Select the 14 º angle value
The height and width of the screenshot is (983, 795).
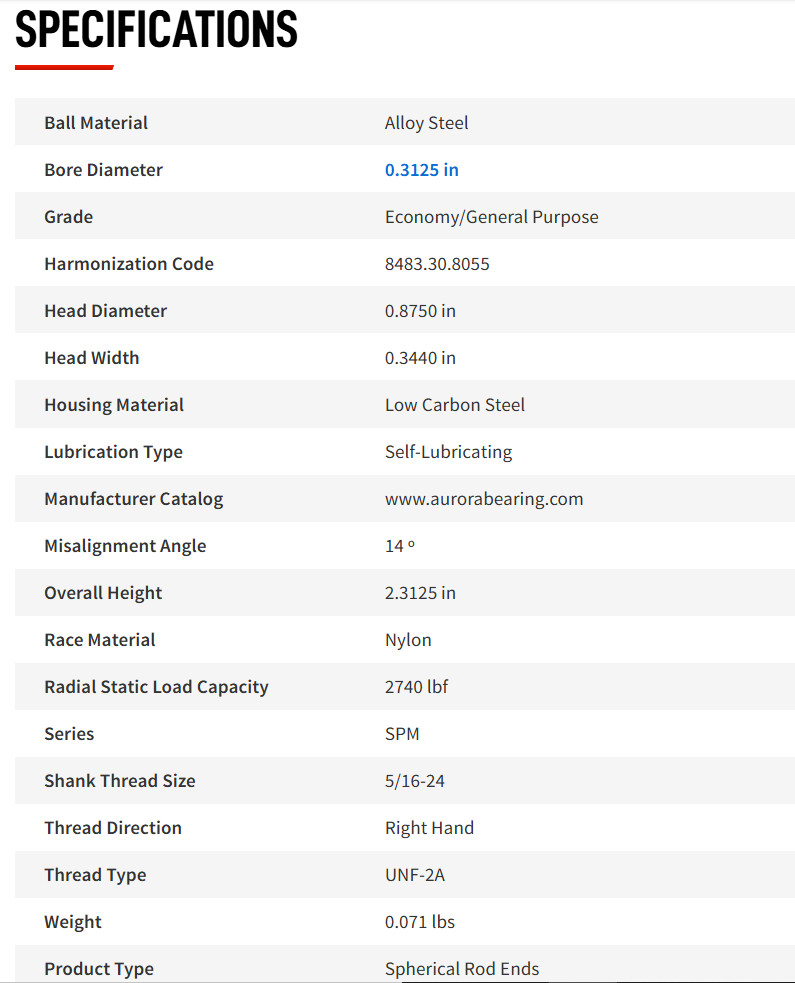399,546
